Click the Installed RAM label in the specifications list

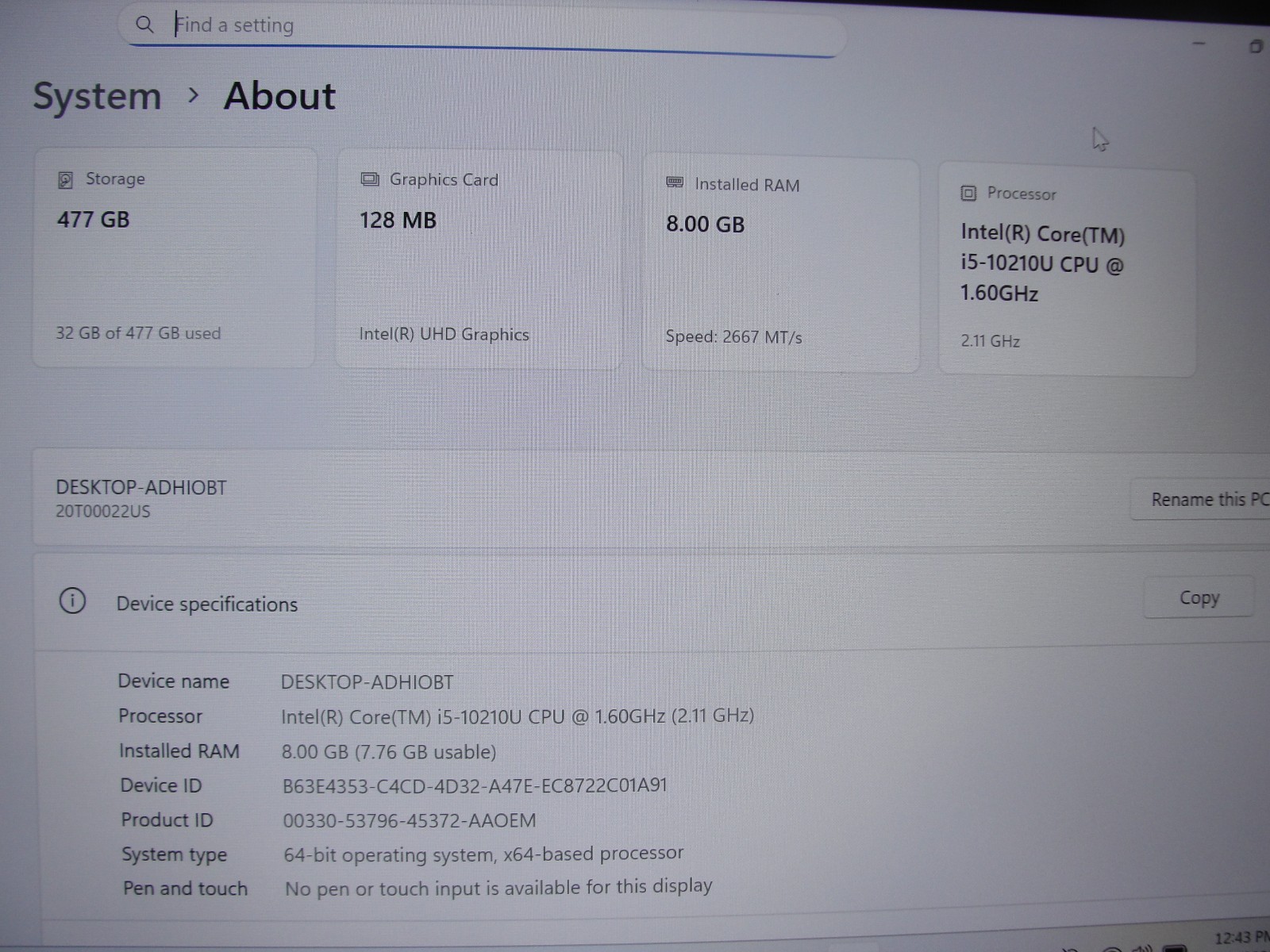(179, 751)
